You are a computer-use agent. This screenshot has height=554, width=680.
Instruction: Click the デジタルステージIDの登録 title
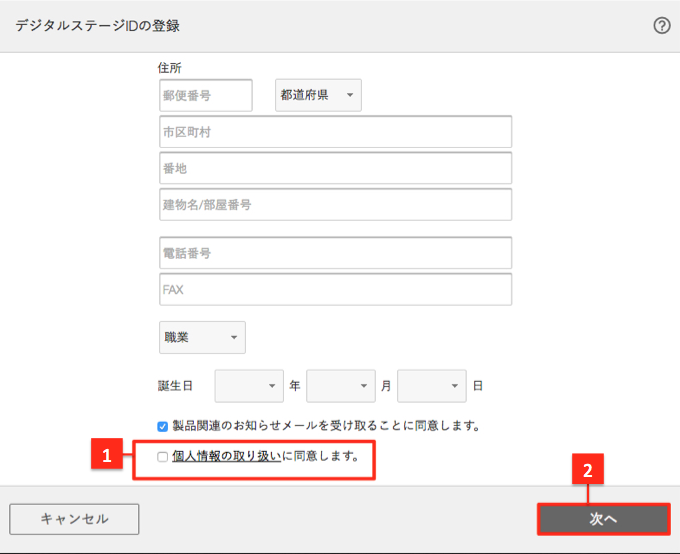pos(98,26)
